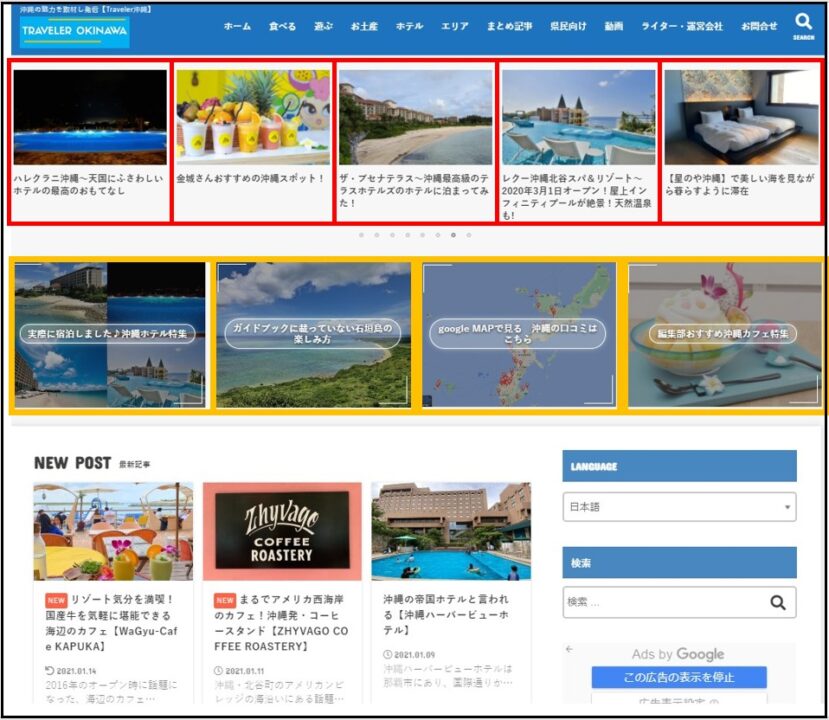The image size is (829, 720).
Task: Open the ホーム menu item
Action: coord(237,27)
